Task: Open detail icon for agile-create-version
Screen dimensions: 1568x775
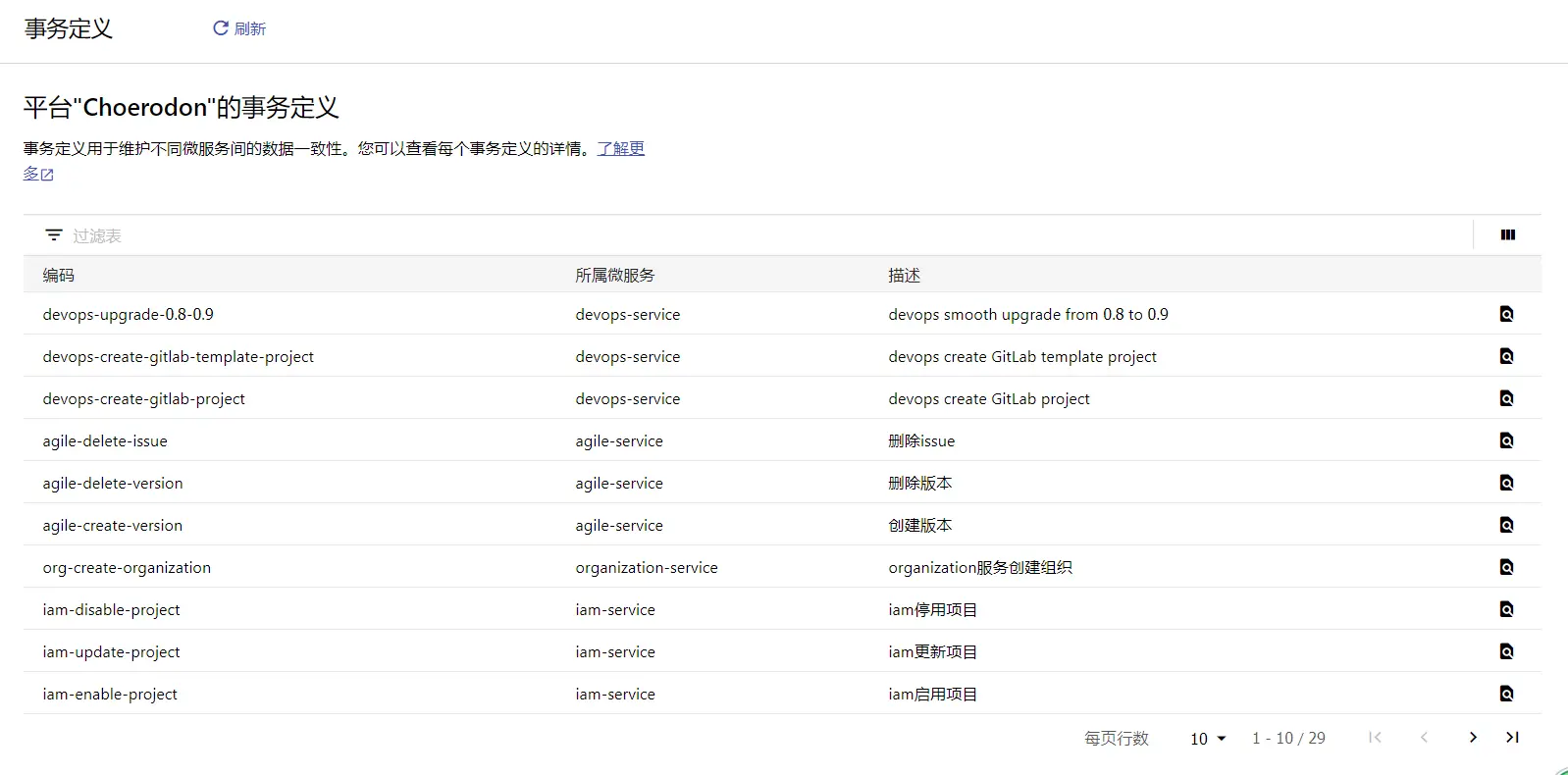Action: coord(1506,525)
